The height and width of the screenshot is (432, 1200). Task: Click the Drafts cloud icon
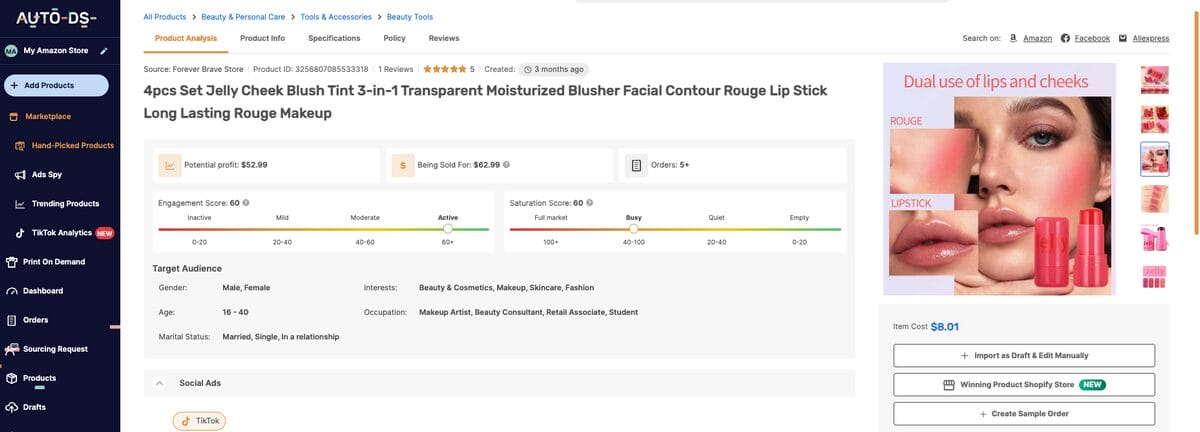pyautogui.click(x=12, y=407)
